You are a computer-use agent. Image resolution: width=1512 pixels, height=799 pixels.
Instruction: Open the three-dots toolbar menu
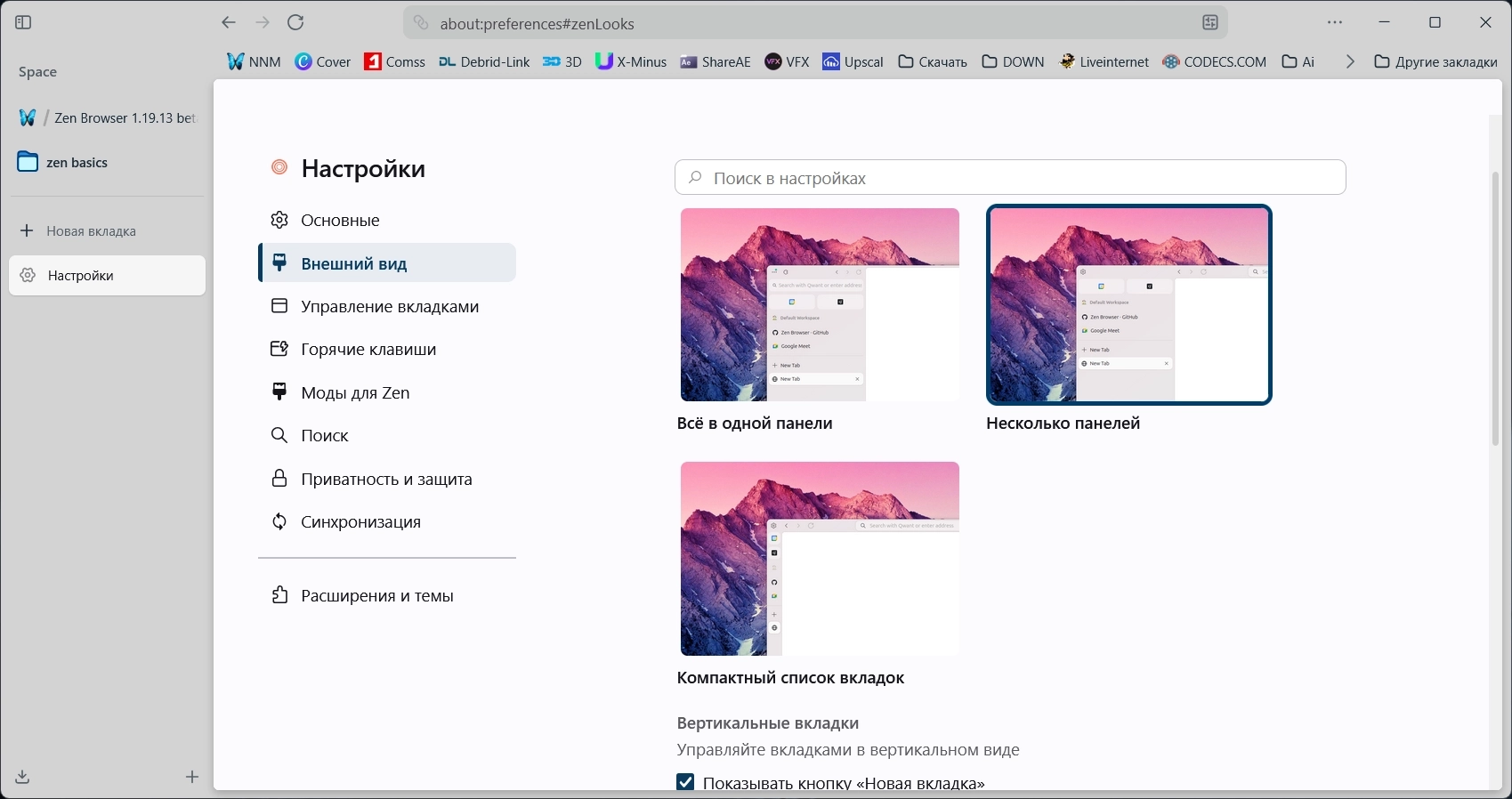[1335, 23]
